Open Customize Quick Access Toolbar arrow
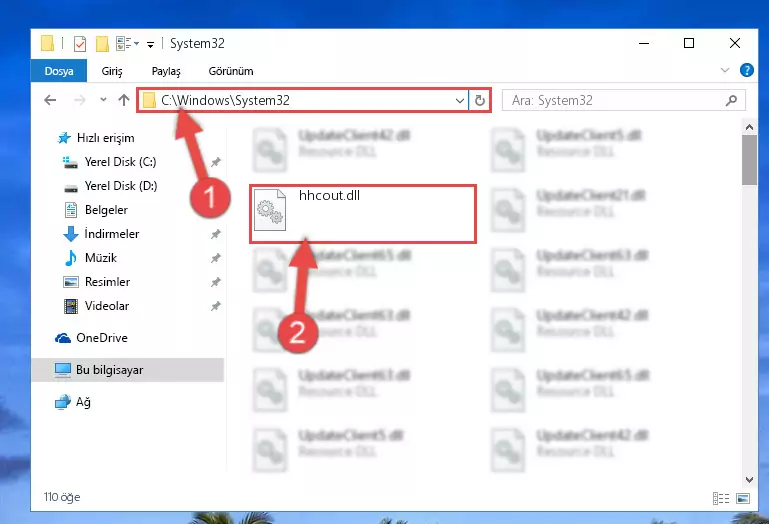The height and width of the screenshot is (524, 769). pyautogui.click(x=150, y=45)
